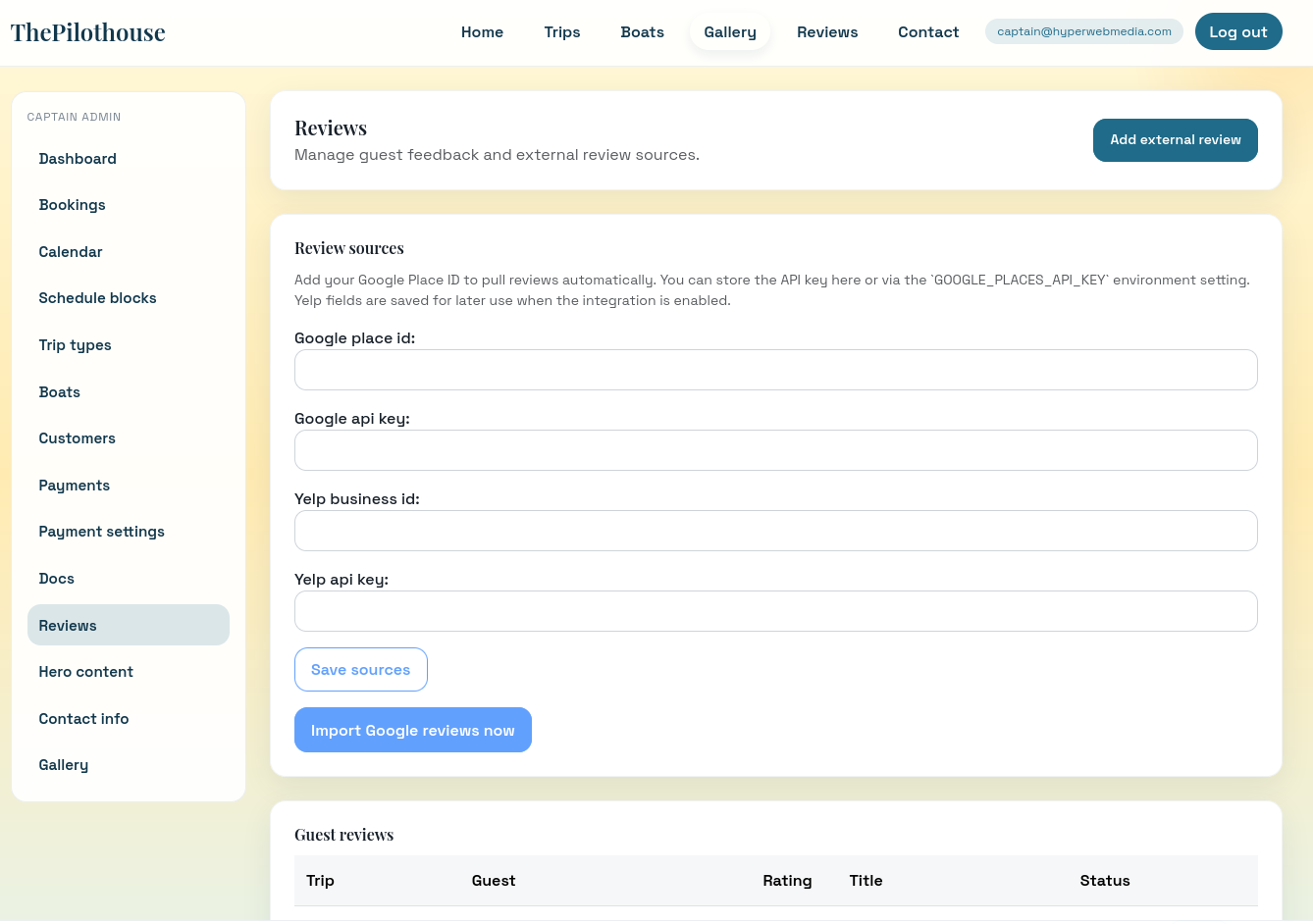The image size is (1313, 924).
Task: Open Payment settings
Action: coord(101,532)
